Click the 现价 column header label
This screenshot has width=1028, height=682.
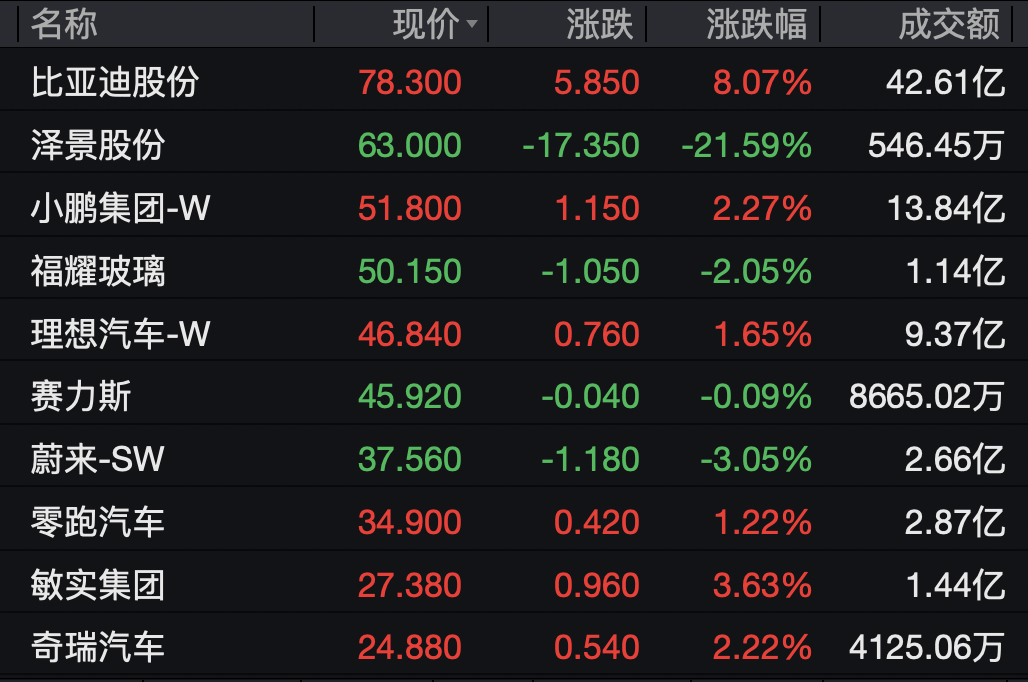[x=426, y=24]
